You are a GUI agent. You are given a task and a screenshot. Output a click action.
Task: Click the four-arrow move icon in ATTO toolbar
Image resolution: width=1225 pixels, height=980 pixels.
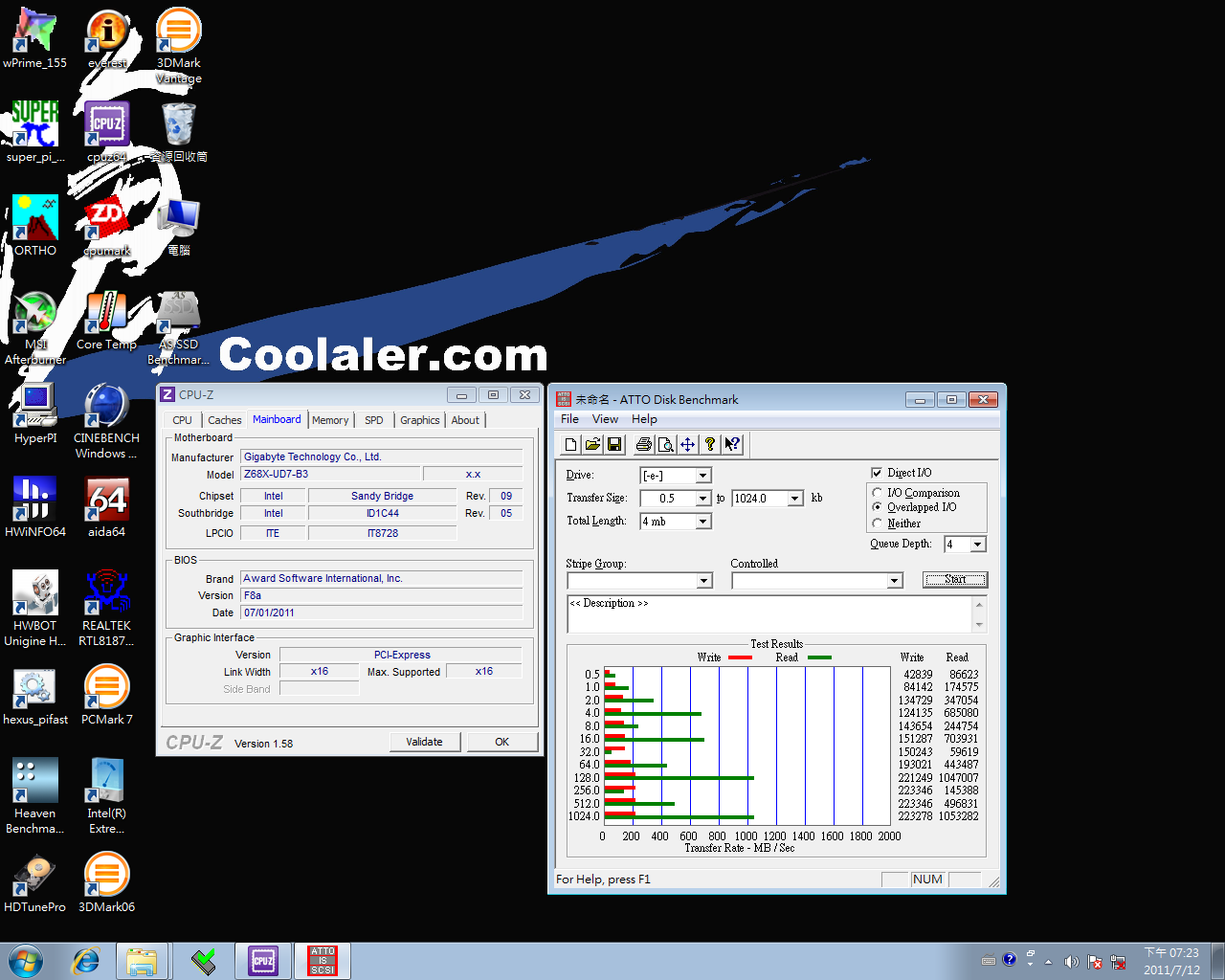(687, 444)
